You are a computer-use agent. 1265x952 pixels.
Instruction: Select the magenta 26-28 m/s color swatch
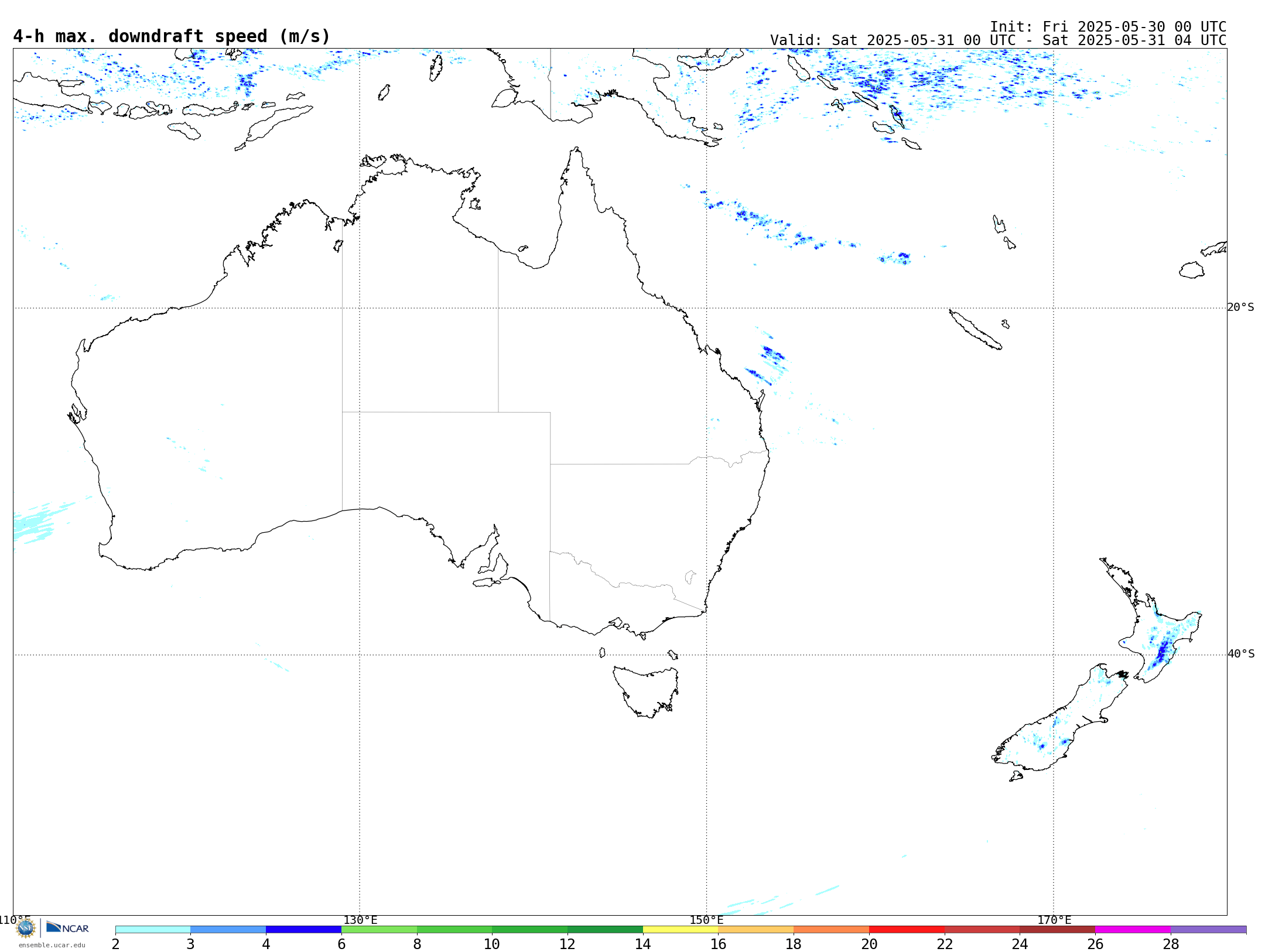click(x=1133, y=930)
